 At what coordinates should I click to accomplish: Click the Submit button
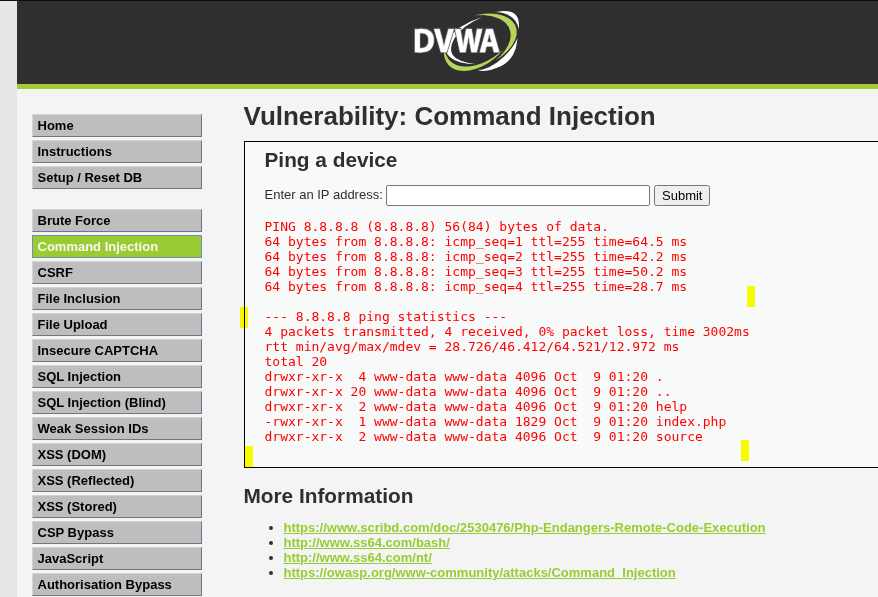(x=681, y=195)
